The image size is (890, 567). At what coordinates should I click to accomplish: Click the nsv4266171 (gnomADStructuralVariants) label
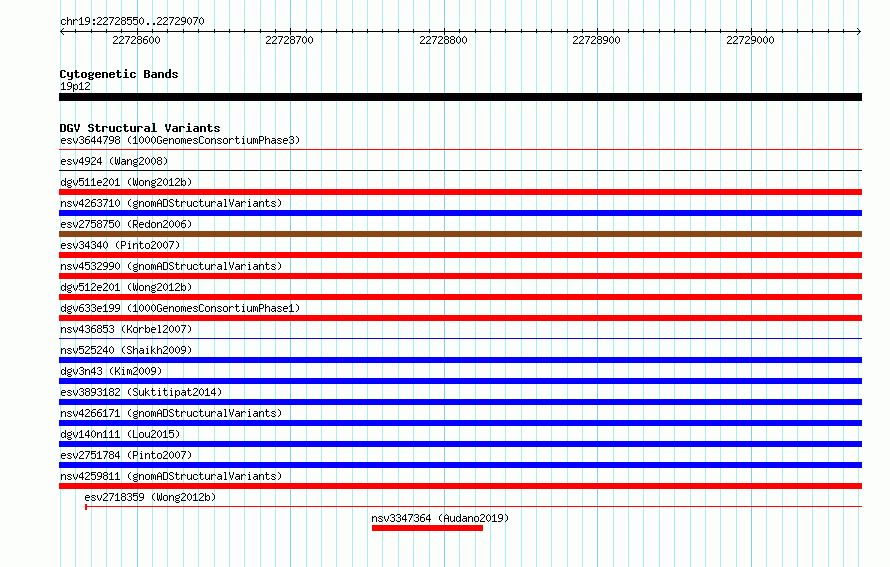coord(171,413)
